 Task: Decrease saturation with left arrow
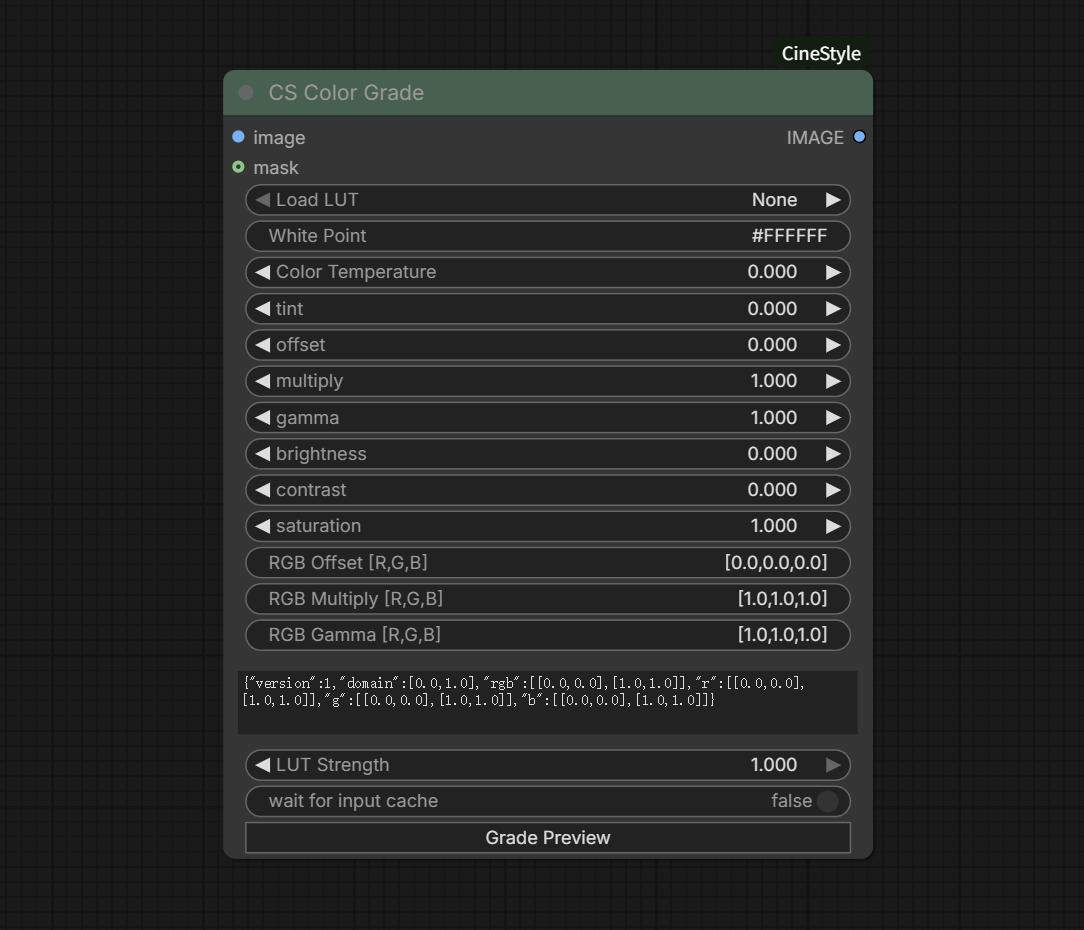tap(262, 526)
